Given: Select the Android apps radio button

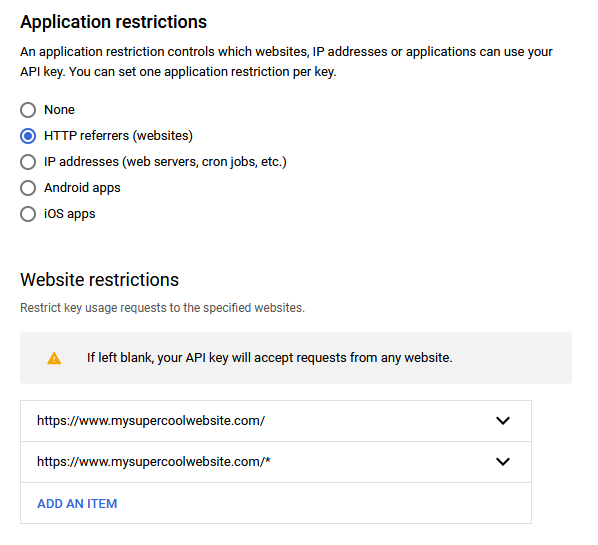Looking at the screenshot, I should tap(28, 188).
